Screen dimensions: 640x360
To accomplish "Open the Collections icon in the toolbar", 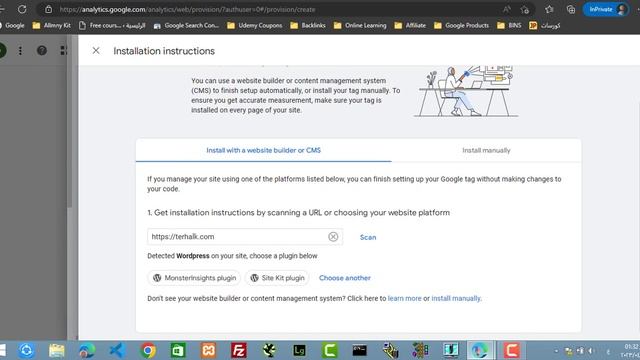I will coord(571,9).
